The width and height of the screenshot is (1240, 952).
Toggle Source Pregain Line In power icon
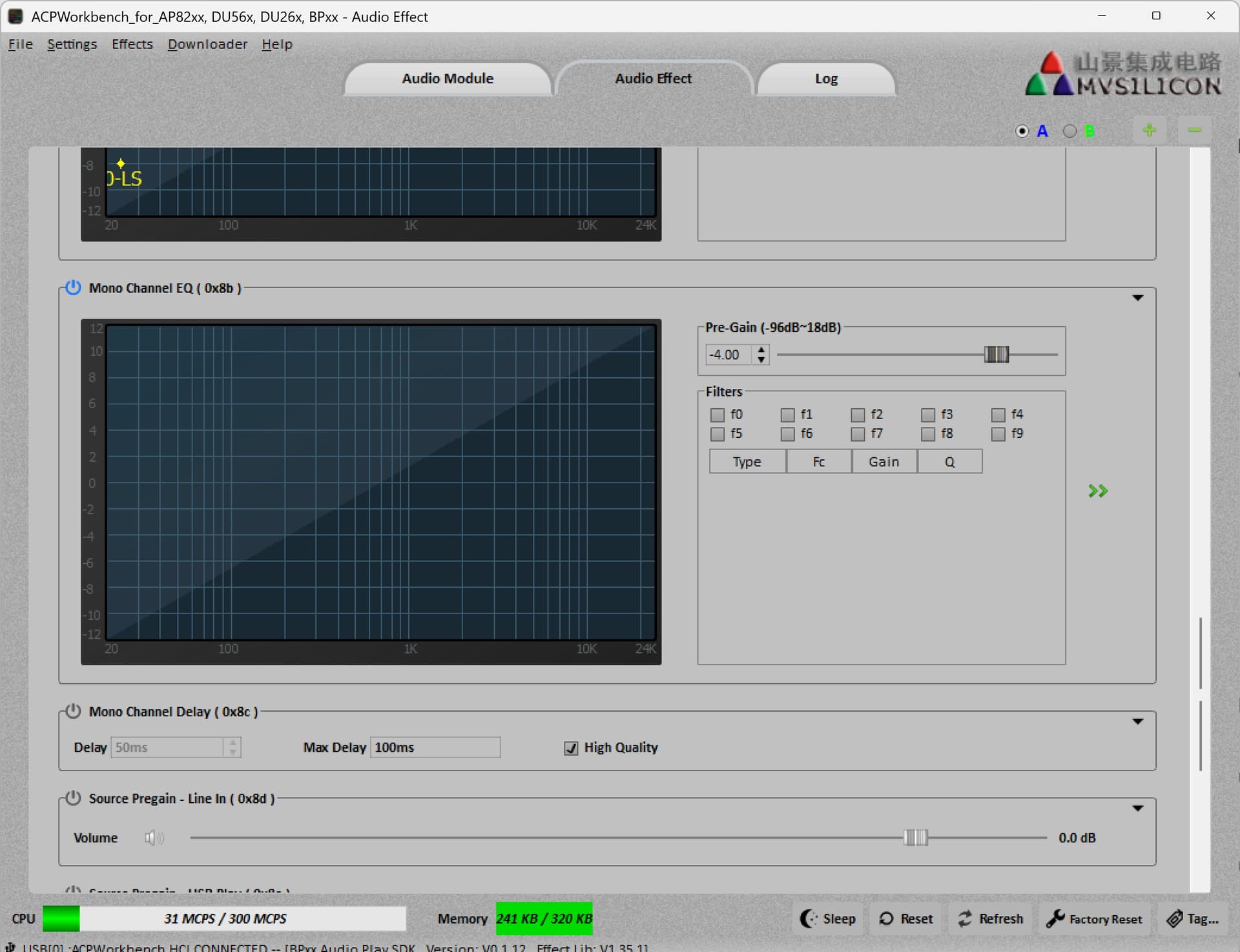73,798
